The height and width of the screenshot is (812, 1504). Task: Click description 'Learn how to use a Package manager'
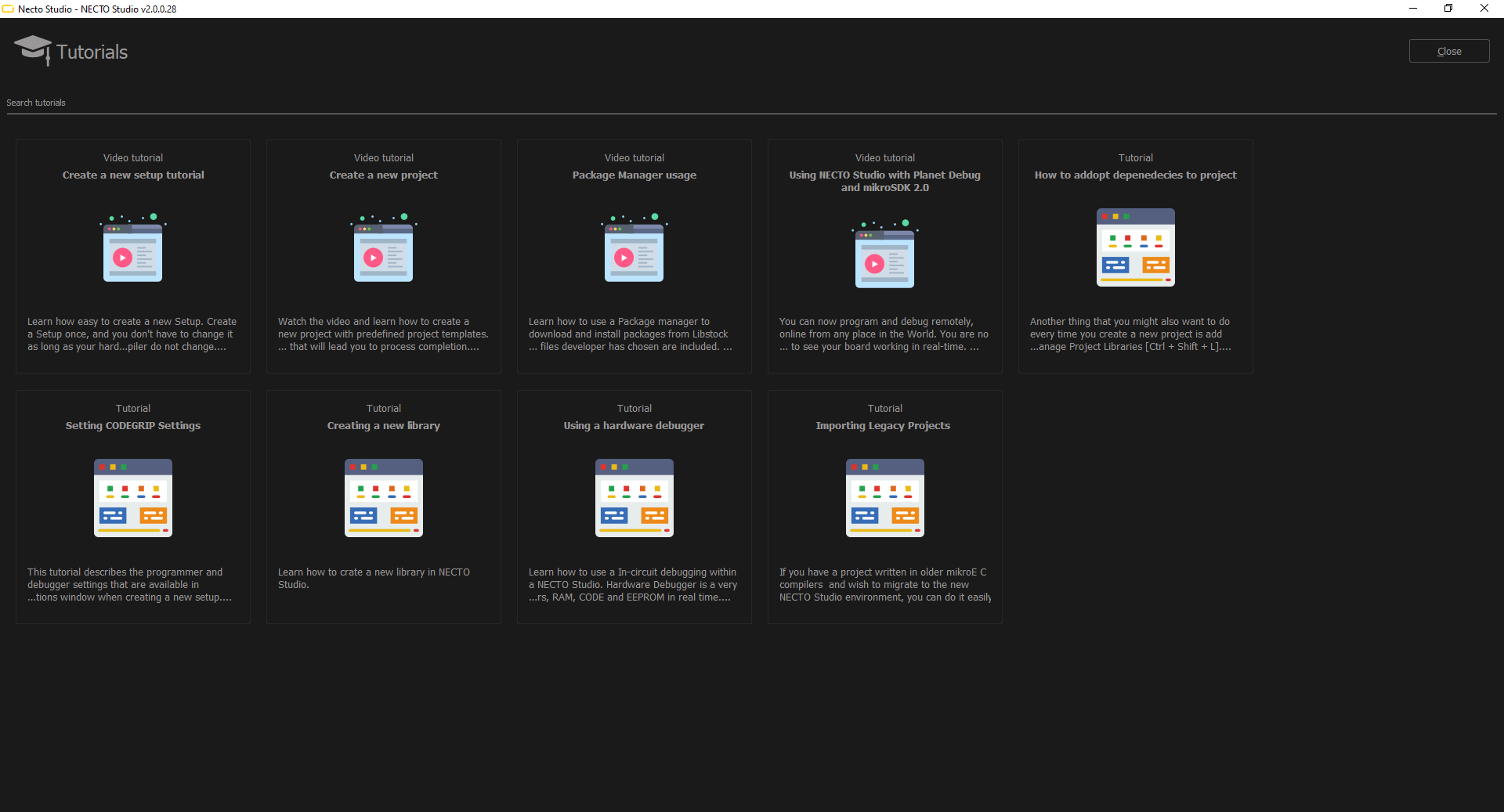click(x=631, y=334)
